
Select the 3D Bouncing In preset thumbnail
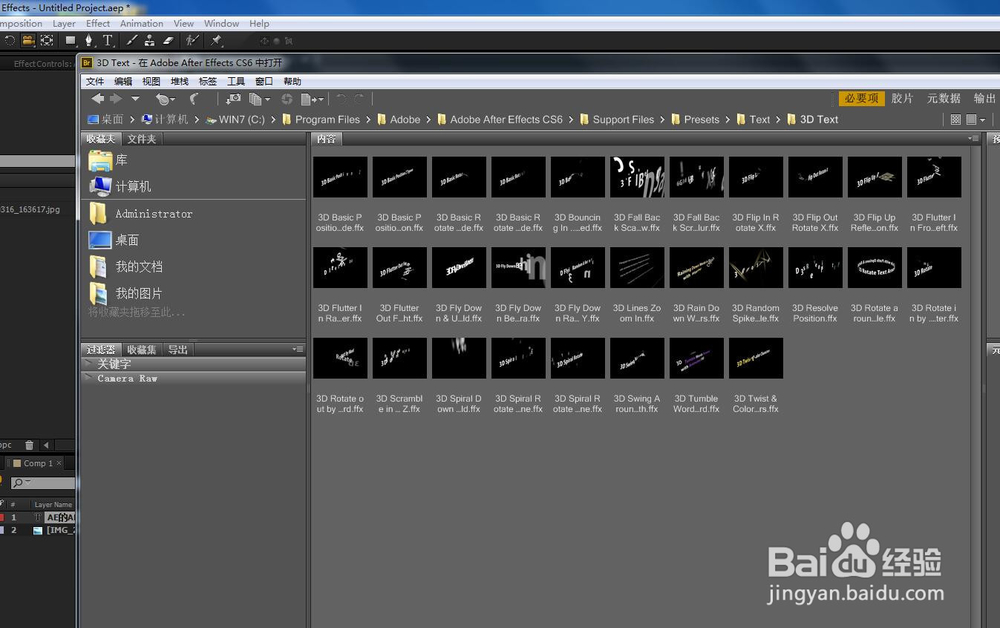click(577, 177)
